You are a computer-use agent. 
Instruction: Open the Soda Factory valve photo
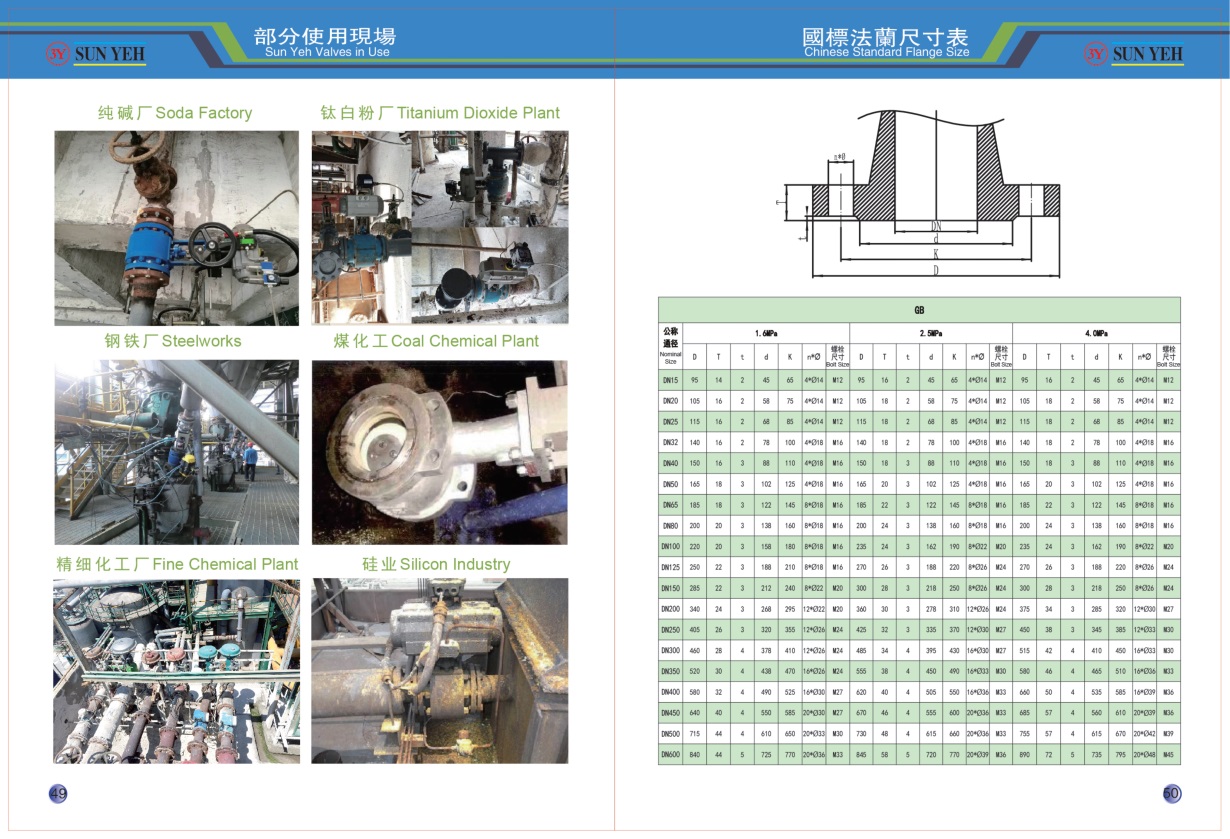(176, 228)
